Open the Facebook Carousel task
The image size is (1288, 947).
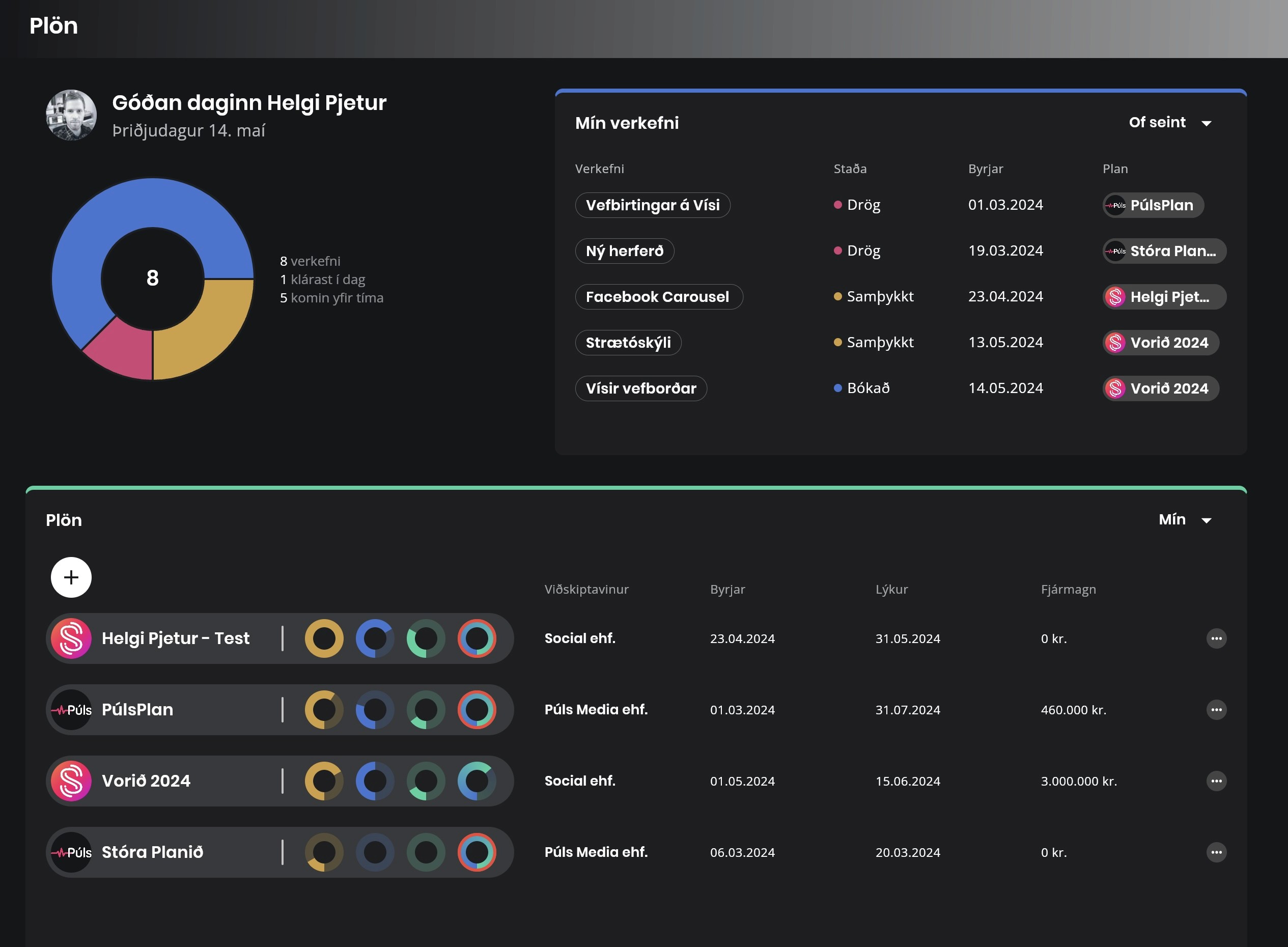tap(658, 297)
